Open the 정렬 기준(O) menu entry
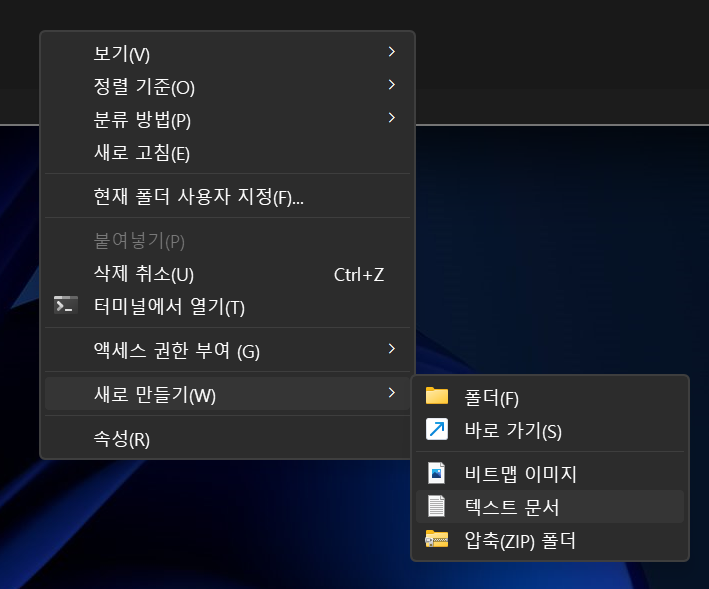Image resolution: width=709 pixels, height=589 pixels. pyautogui.click(x=227, y=86)
